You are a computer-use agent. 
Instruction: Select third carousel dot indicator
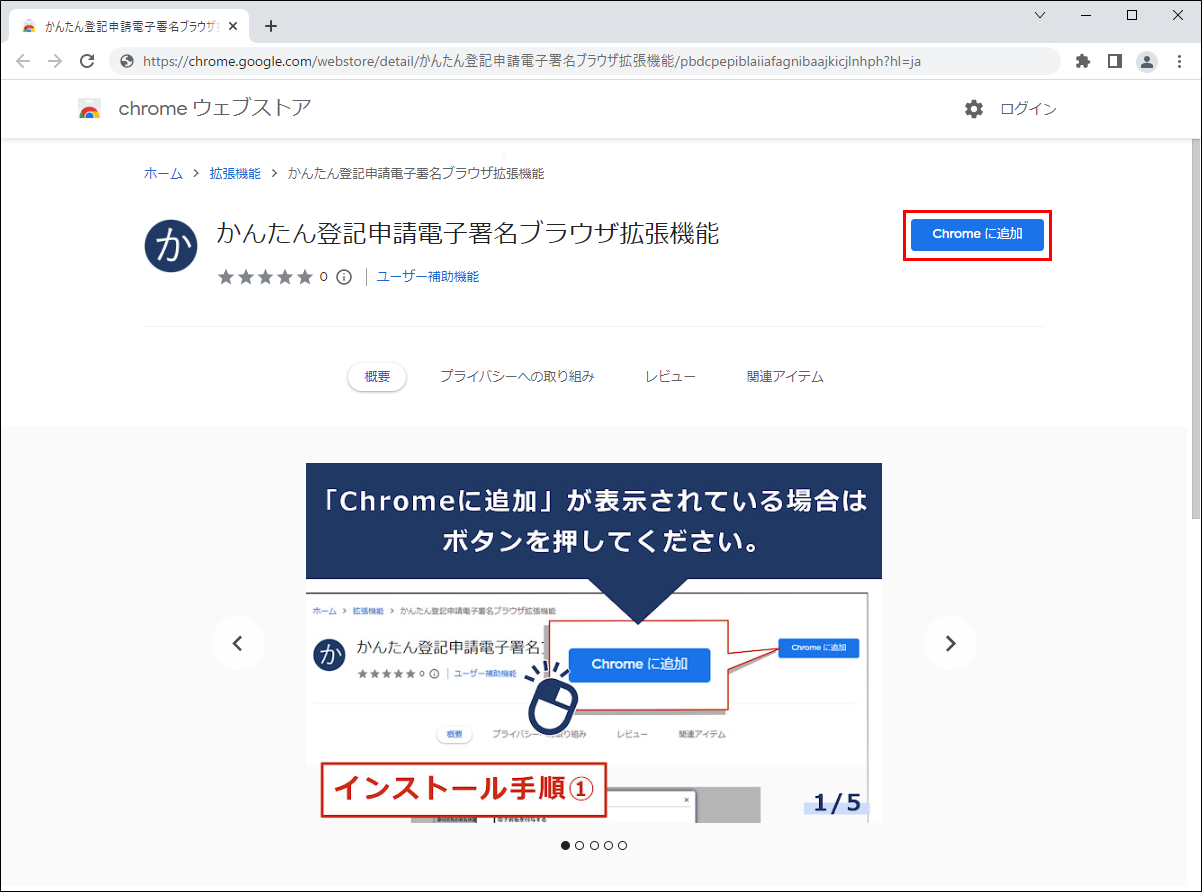click(x=594, y=845)
